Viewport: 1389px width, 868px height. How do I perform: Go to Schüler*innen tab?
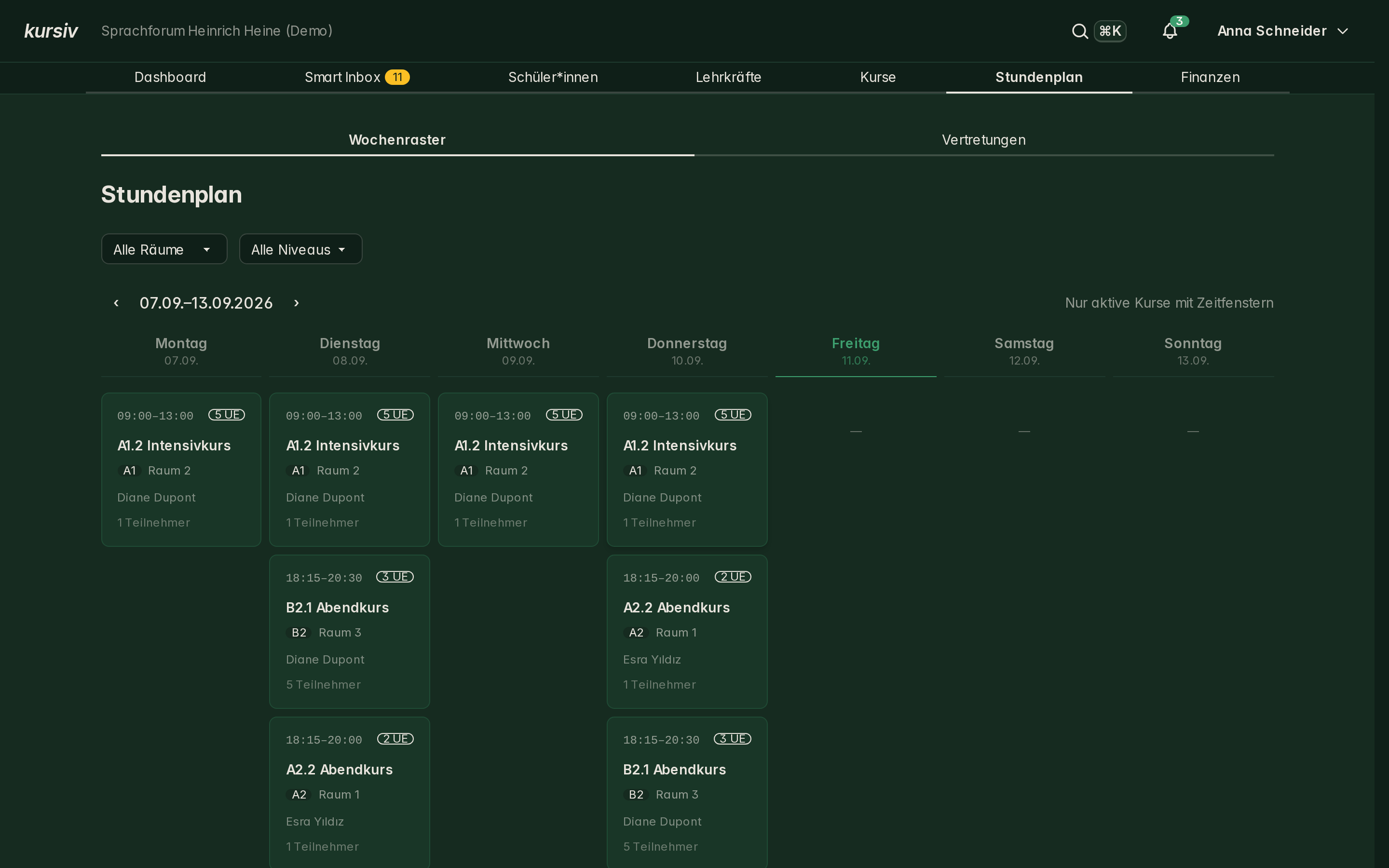point(553,78)
